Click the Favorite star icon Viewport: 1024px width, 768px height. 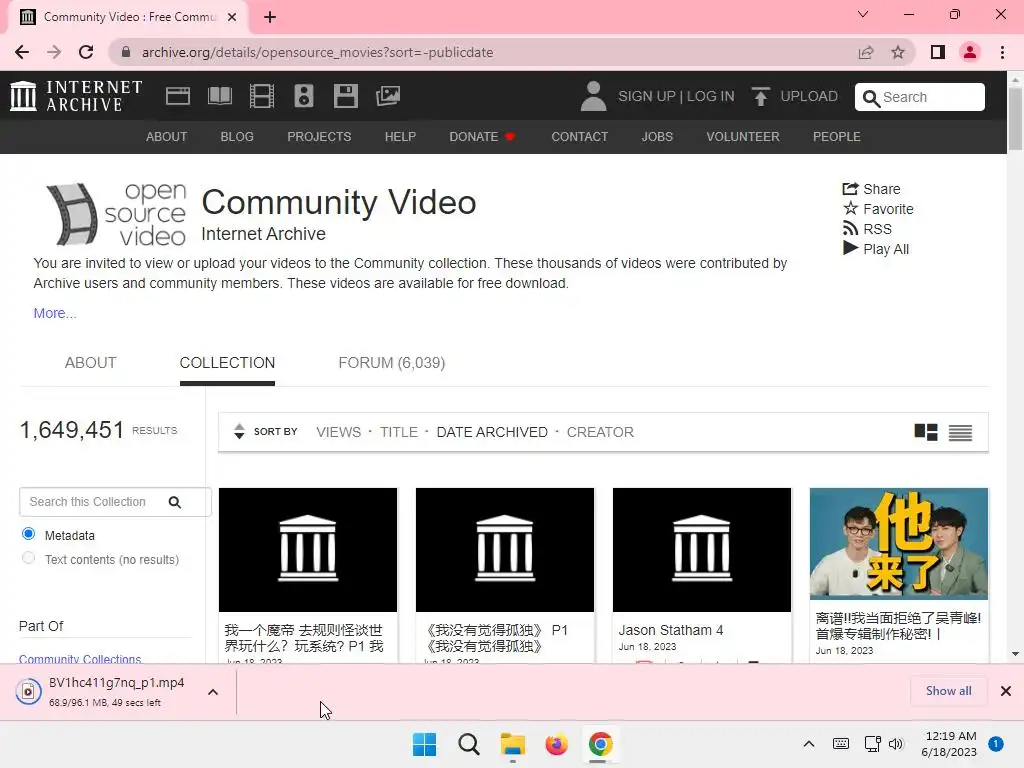pos(850,208)
